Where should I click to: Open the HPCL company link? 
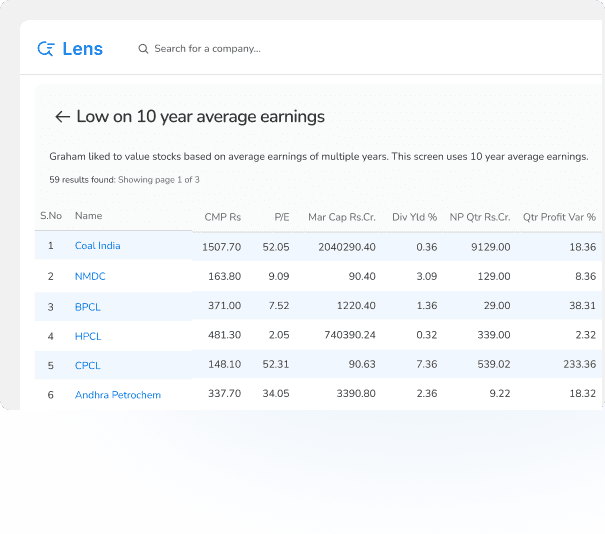coord(88,336)
